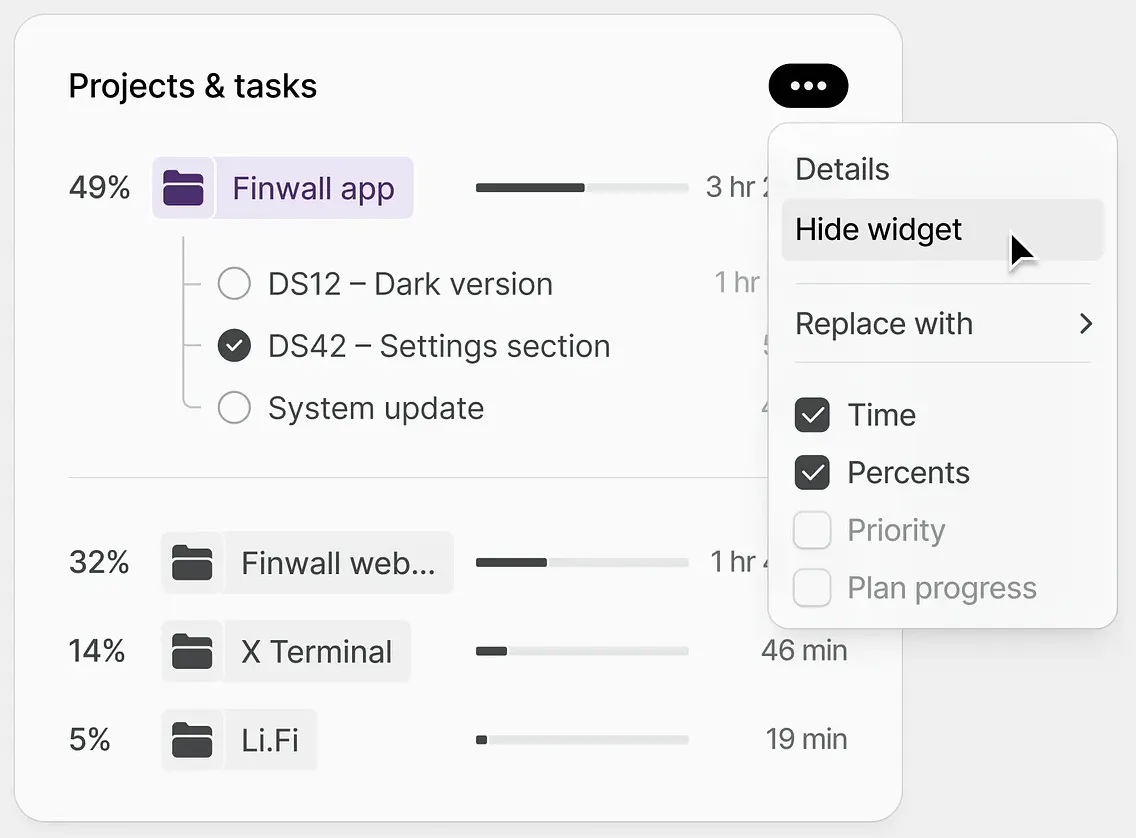Enable the Priority checkbox
The image size is (1136, 838).
811,530
